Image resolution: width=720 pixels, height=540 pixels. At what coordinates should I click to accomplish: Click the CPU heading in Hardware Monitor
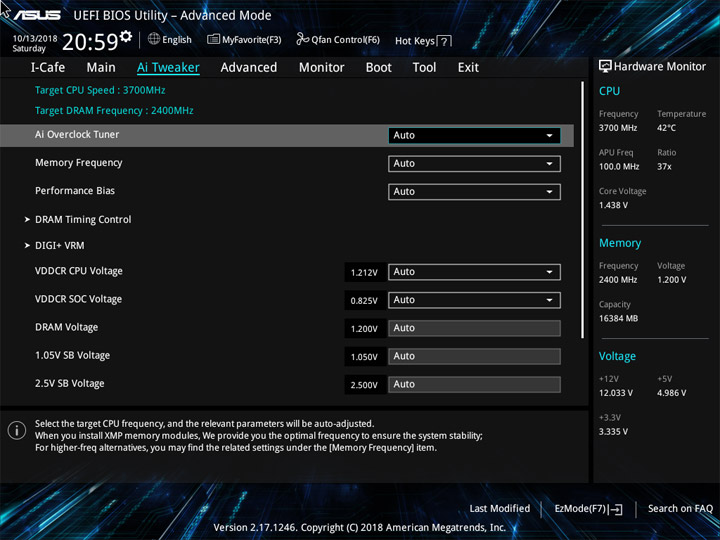(x=609, y=91)
